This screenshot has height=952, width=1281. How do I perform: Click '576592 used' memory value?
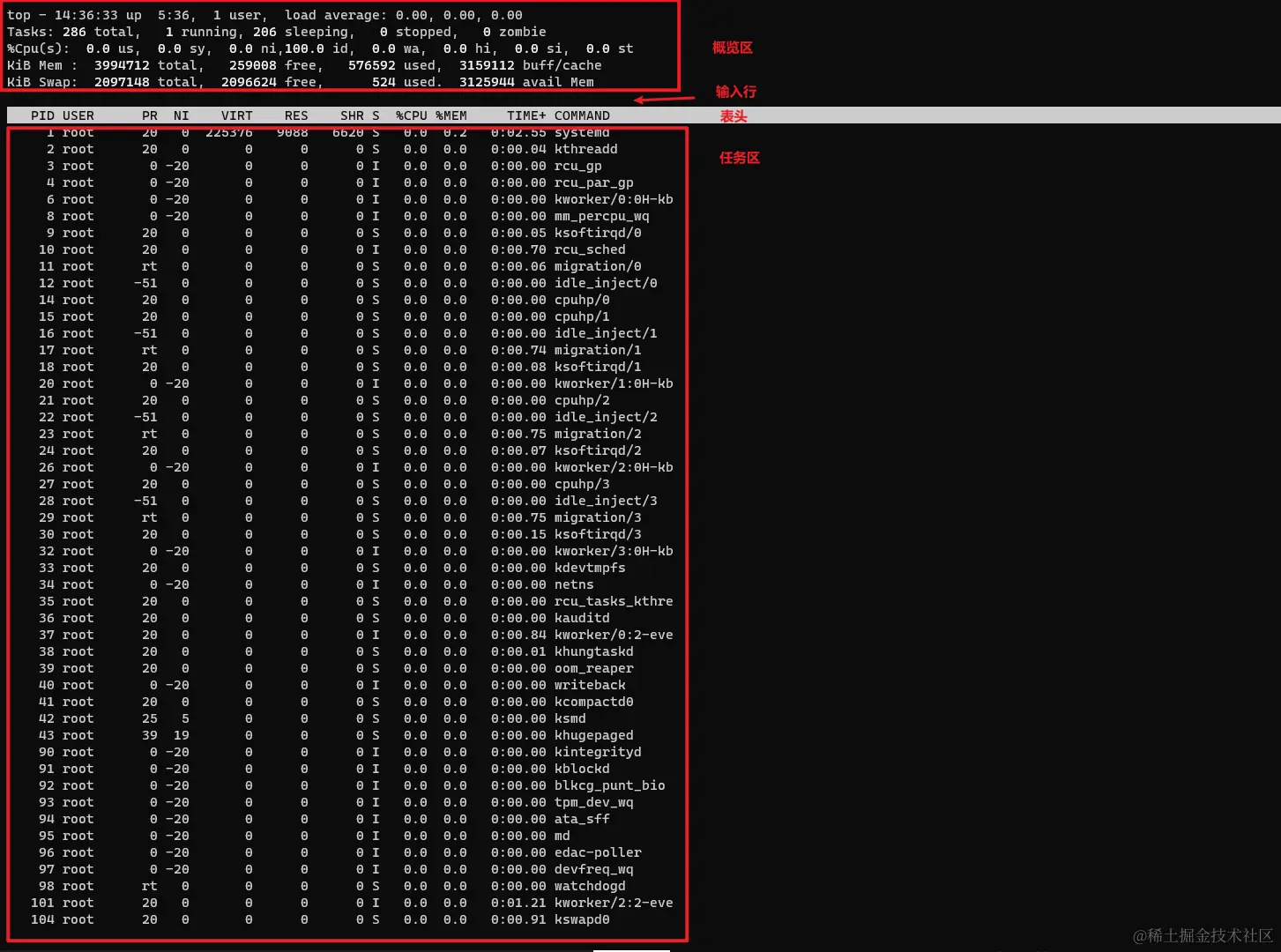391,65
